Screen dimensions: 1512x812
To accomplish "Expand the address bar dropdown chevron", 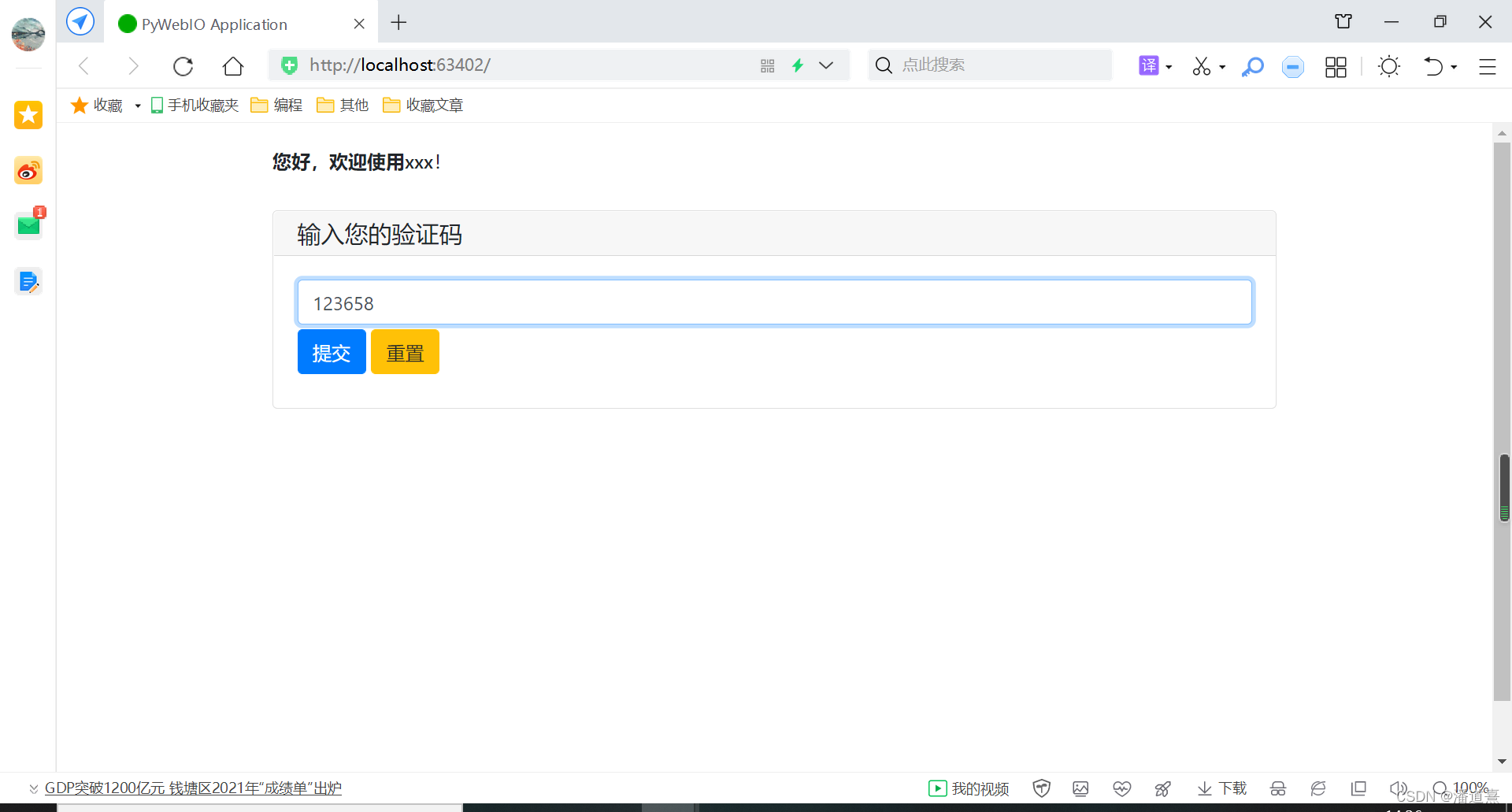I will pos(826,65).
